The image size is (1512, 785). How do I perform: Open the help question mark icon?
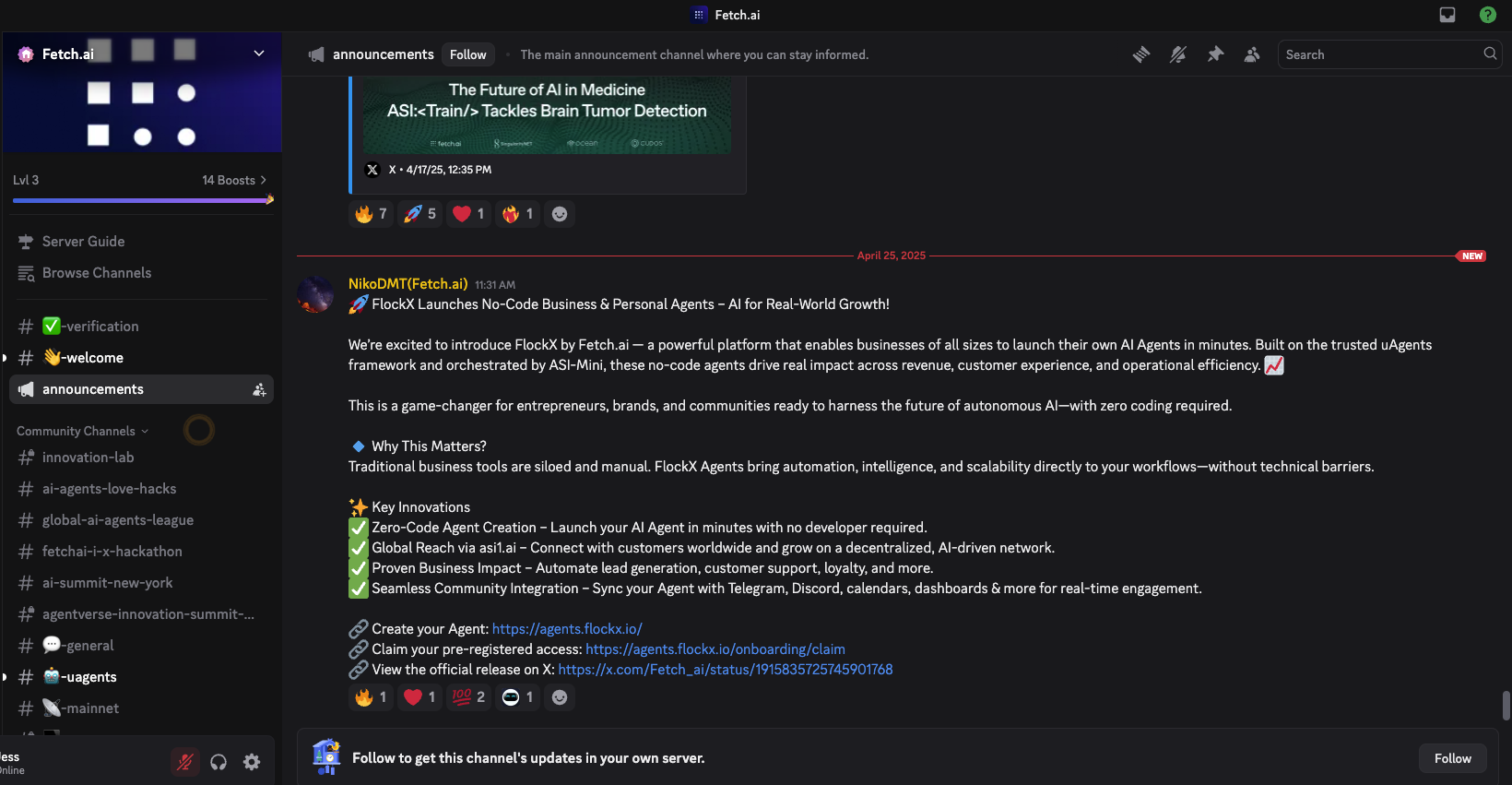click(1487, 15)
